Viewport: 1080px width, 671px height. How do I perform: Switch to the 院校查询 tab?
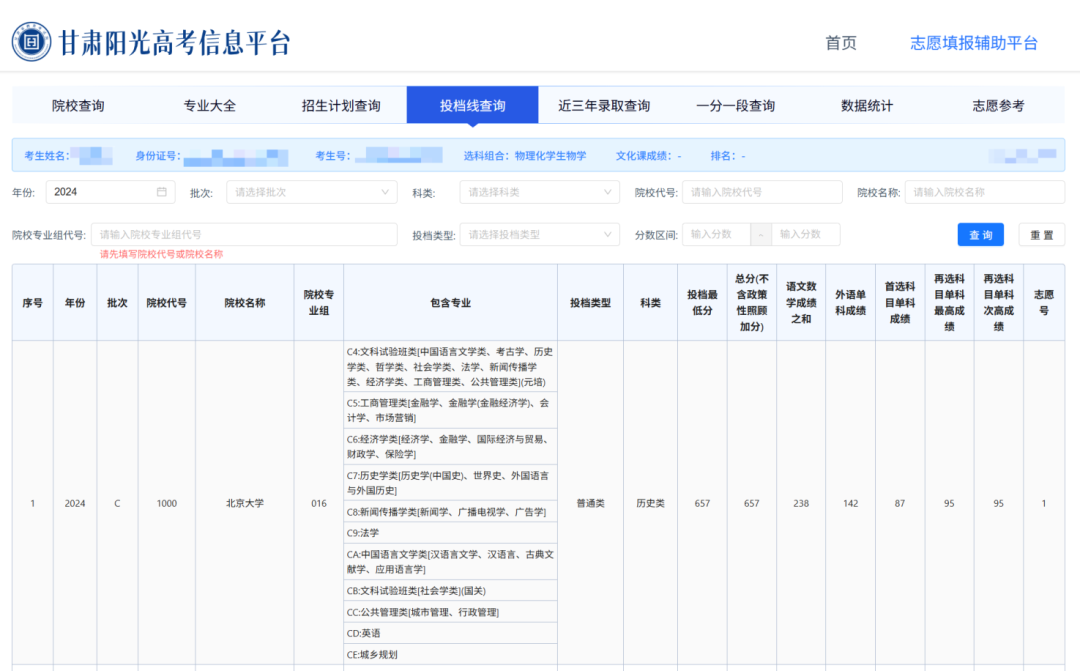(x=80, y=104)
